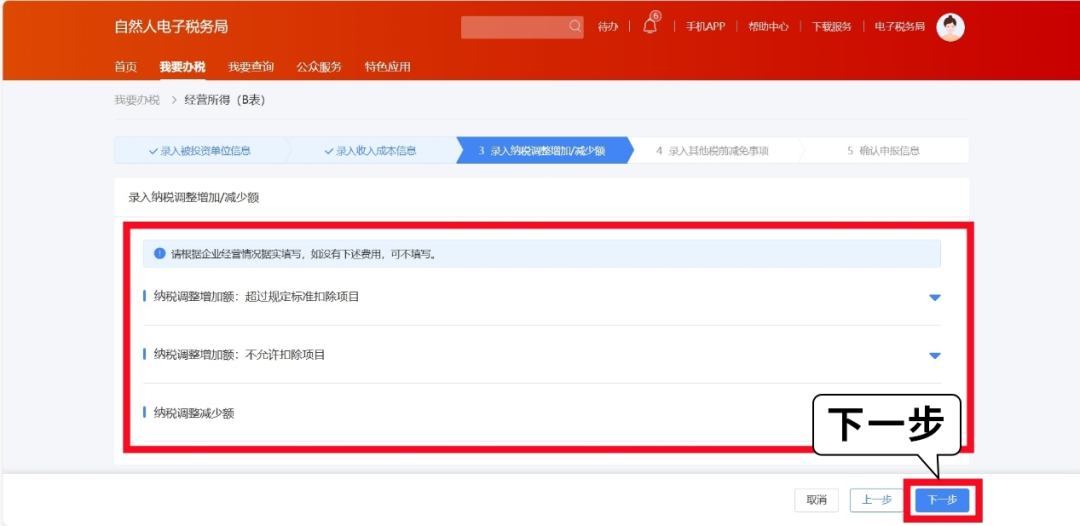Switch to 我要查询 tab

click(250, 67)
